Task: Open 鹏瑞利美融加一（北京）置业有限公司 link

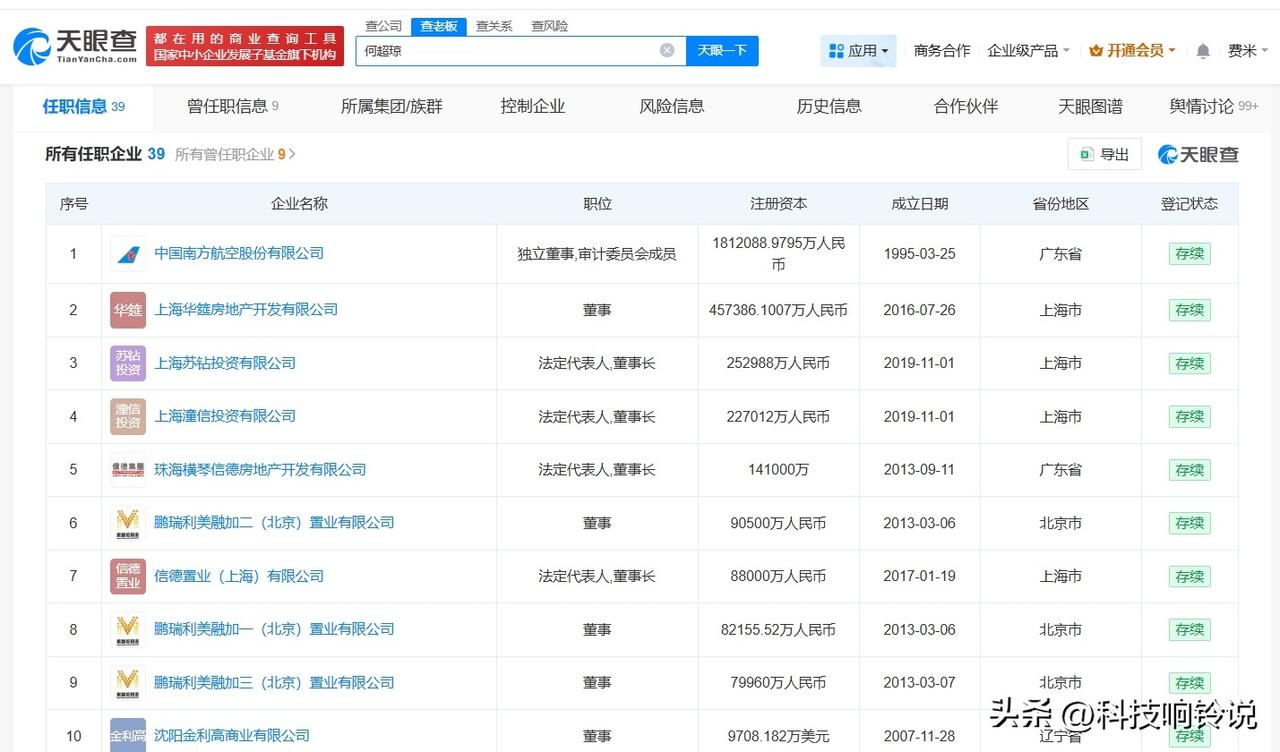Action: [x=274, y=629]
